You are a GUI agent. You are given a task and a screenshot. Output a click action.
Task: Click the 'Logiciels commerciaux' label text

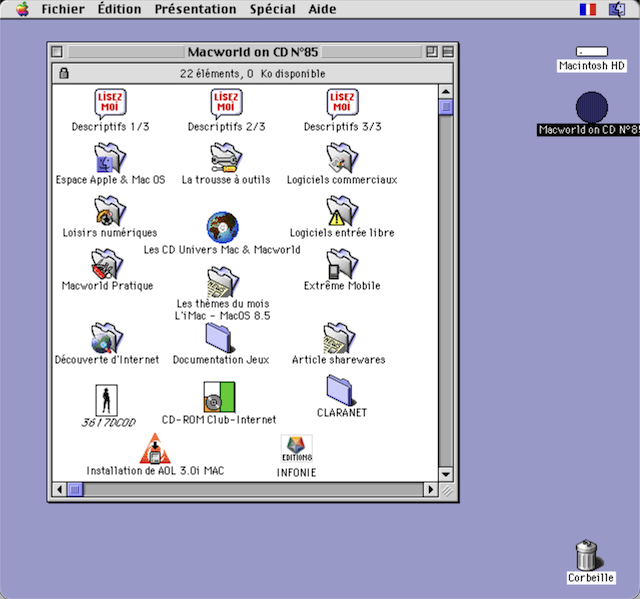point(342,180)
